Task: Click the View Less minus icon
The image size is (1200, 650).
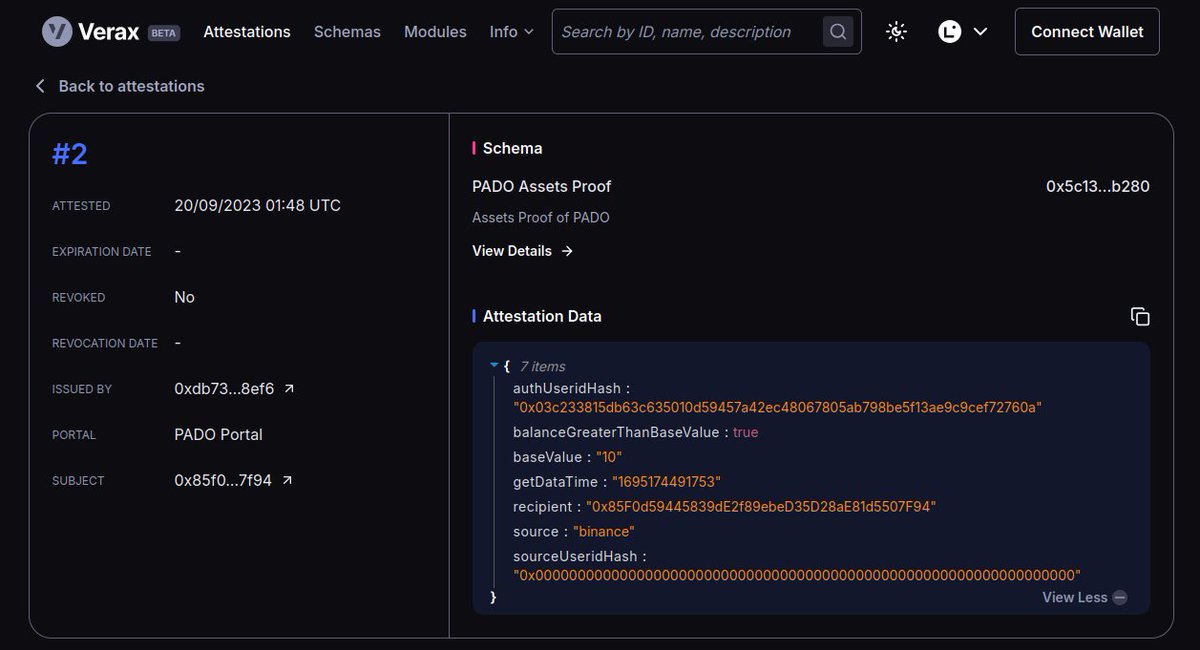Action: tap(1120, 597)
